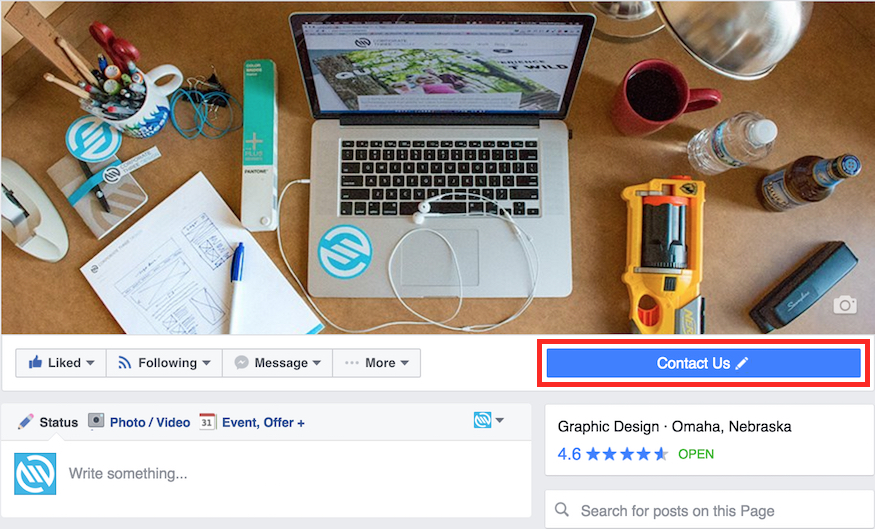The height and width of the screenshot is (529, 875).
Task: Expand the Message dropdown arrow
Action: [x=317, y=363]
